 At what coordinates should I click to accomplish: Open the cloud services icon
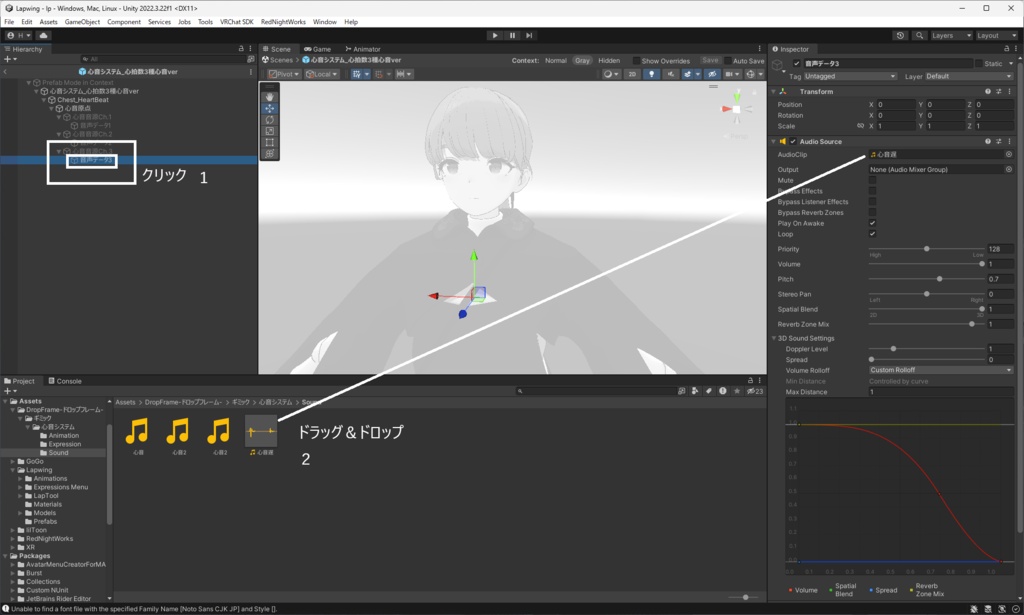[44, 35]
